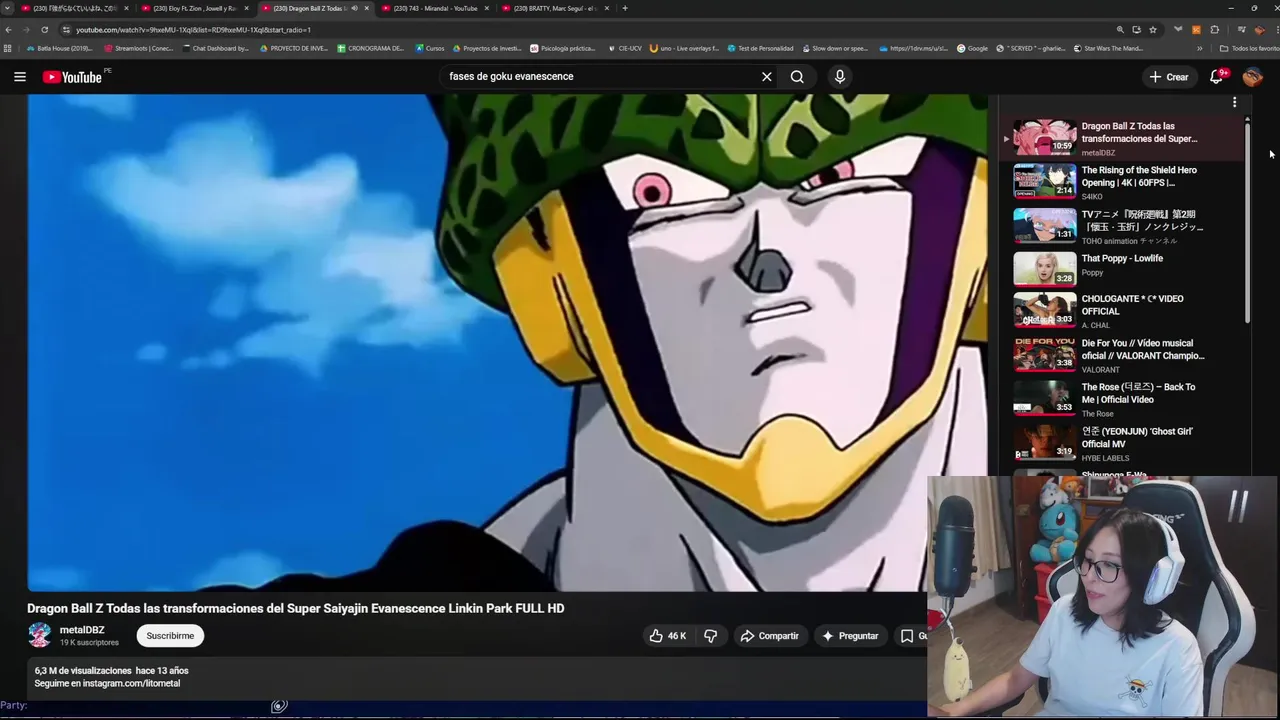Click the video title text

pyautogui.click(x=295, y=608)
